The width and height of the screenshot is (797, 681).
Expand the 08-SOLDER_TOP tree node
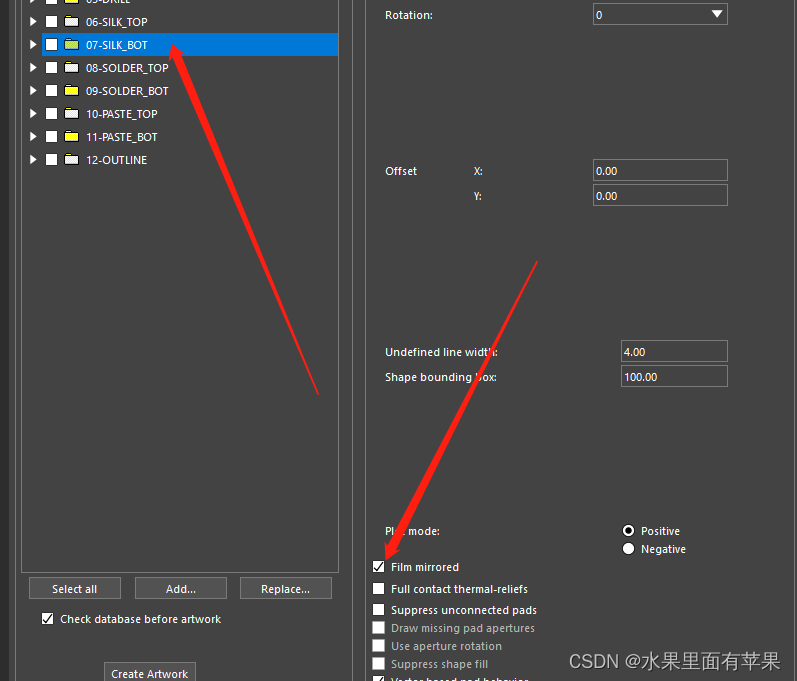click(x=33, y=68)
